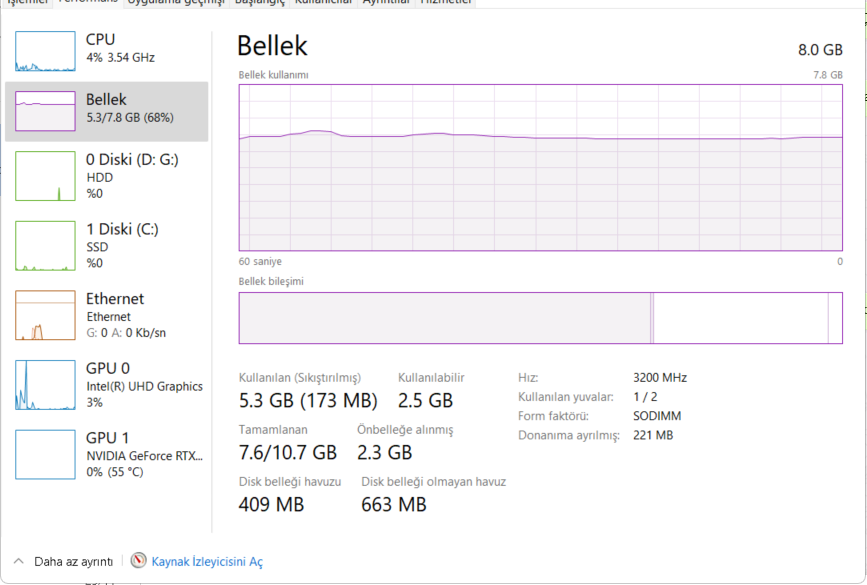Go to the Ayrıntılar tab
Screen dimensions: 867x585
click(x=386, y=2)
